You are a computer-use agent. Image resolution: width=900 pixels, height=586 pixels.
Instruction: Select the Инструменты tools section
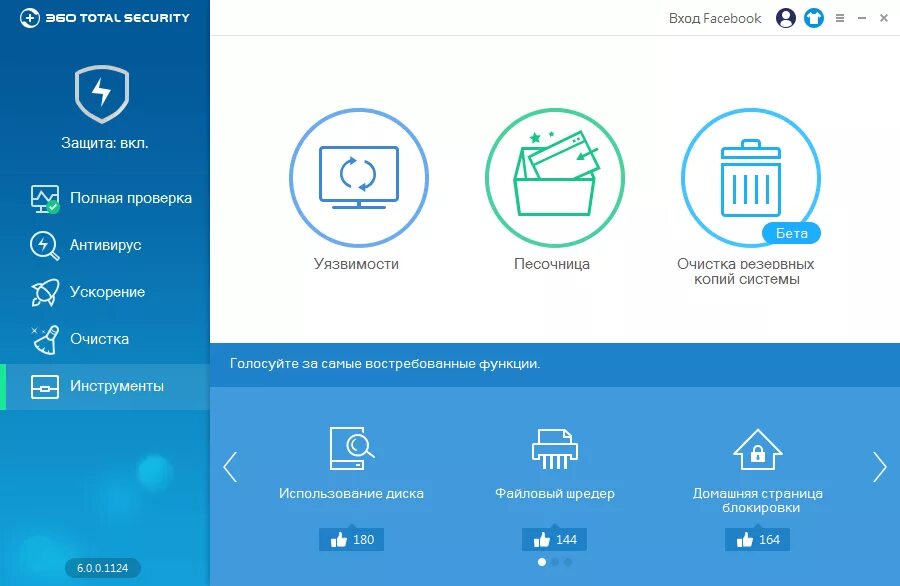coord(105,386)
